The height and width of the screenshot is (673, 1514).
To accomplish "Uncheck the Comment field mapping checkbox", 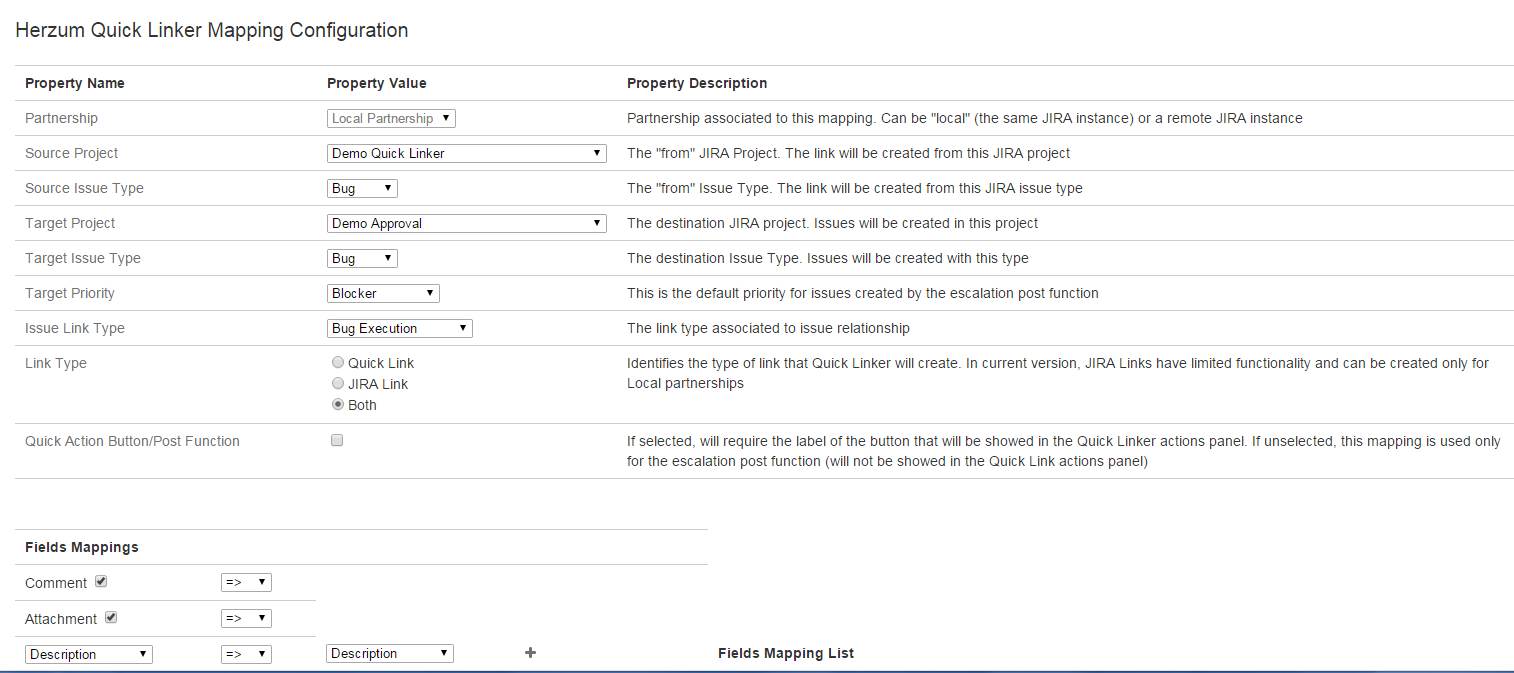I will (x=101, y=582).
